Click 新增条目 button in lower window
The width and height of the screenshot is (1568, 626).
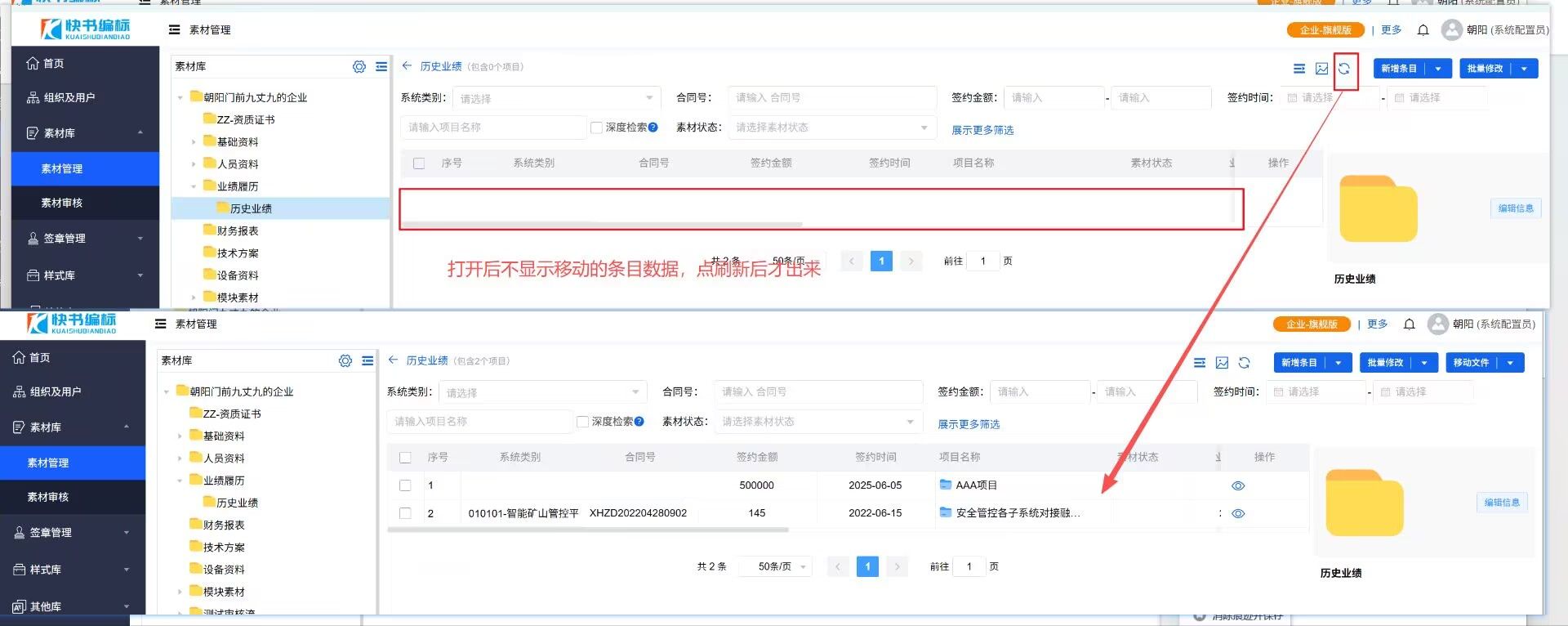click(1298, 363)
